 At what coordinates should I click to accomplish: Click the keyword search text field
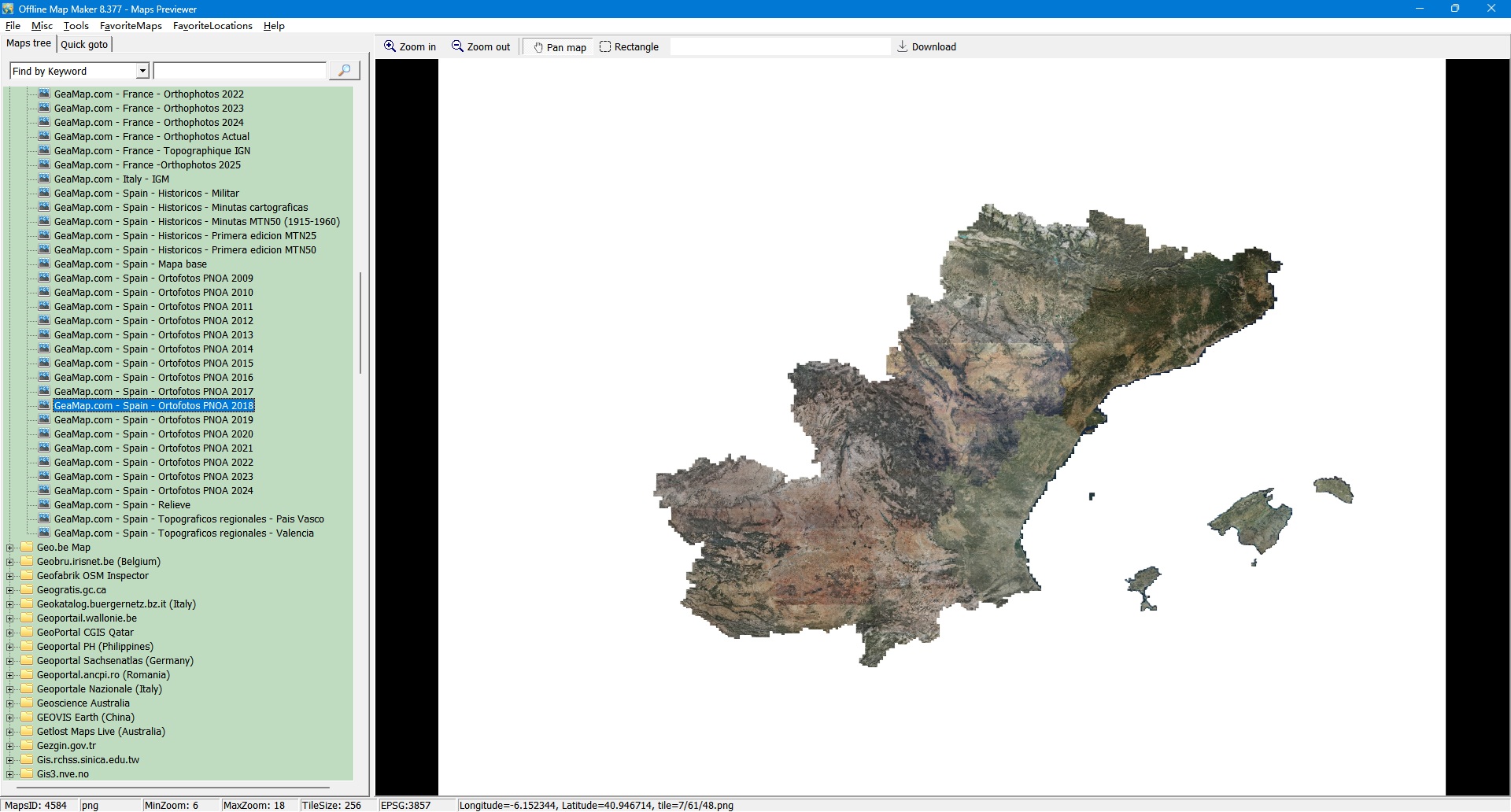(x=239, y=71)
